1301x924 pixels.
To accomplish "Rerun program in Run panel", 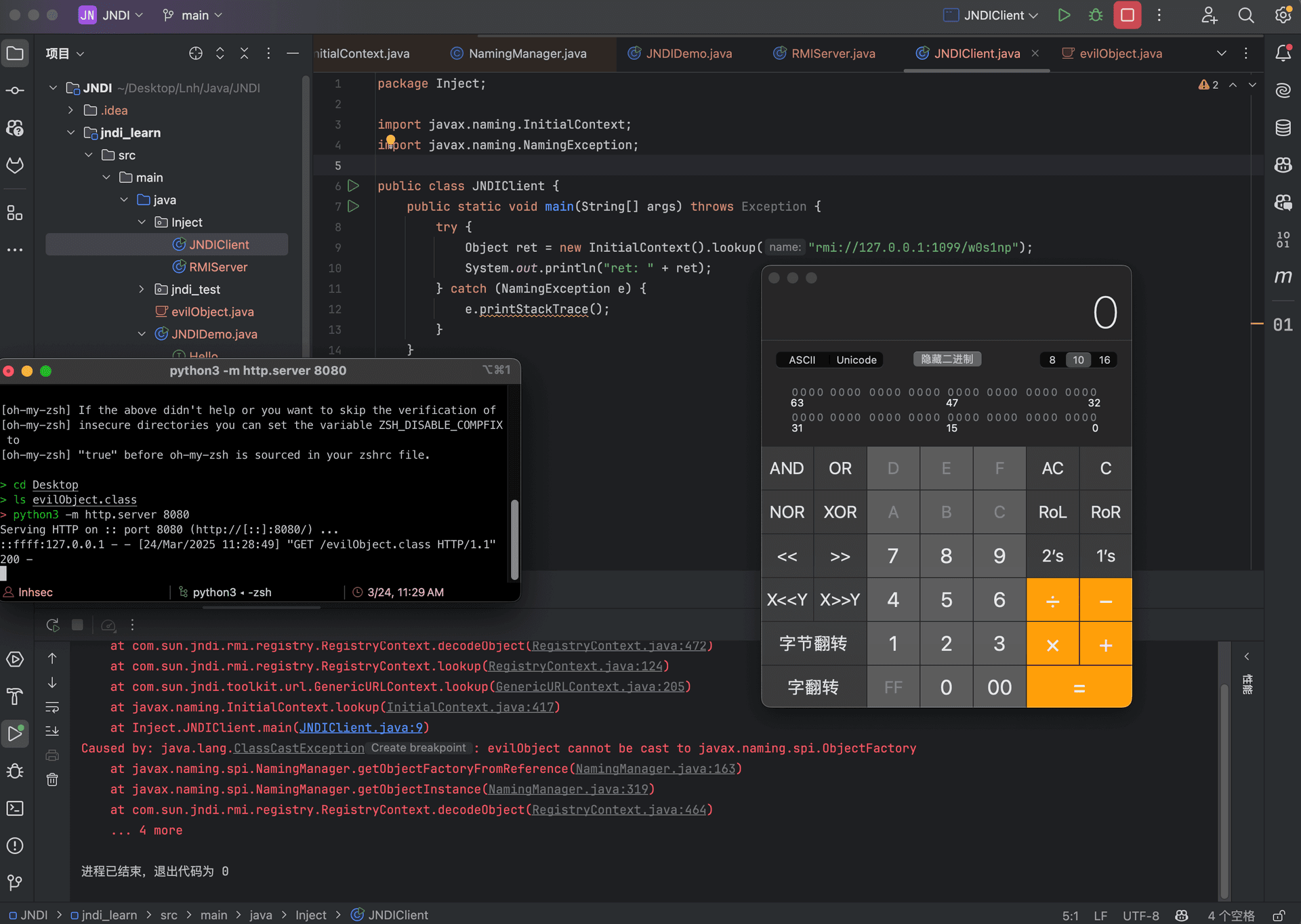I will click(53, 625).
